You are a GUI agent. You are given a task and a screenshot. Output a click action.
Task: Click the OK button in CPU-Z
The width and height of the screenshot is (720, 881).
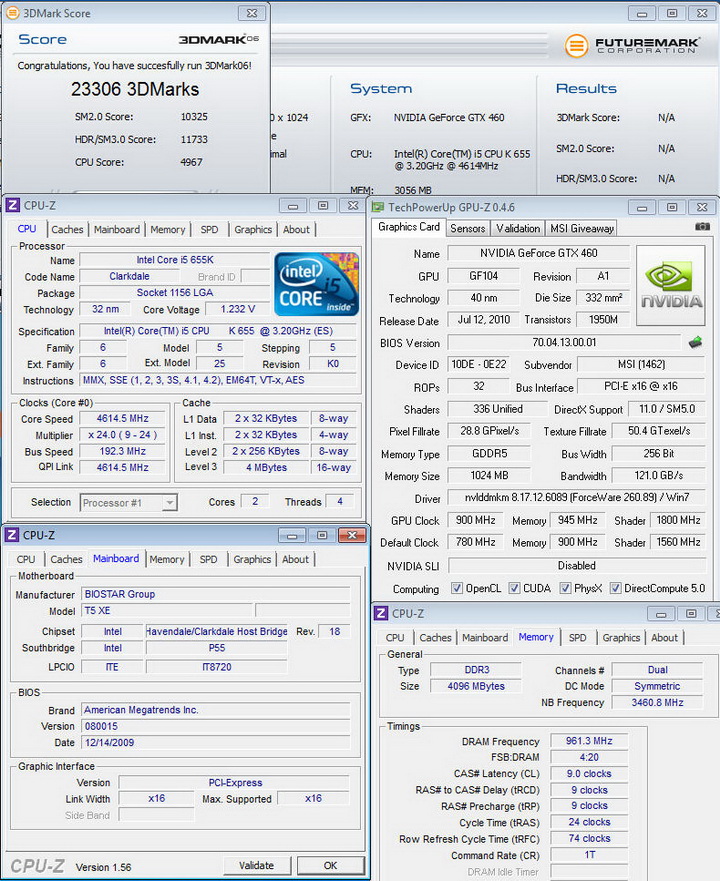tap(330, 865)
